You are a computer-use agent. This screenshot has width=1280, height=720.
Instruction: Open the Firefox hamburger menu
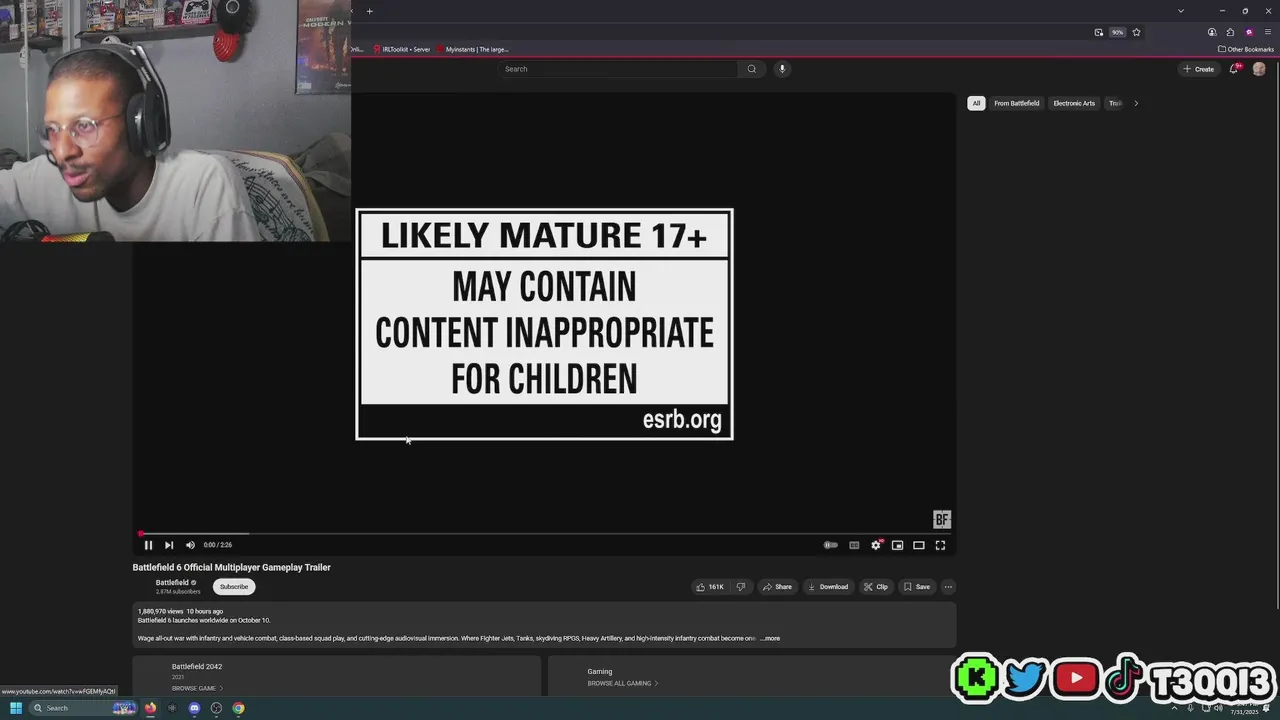pos(1267,32)
